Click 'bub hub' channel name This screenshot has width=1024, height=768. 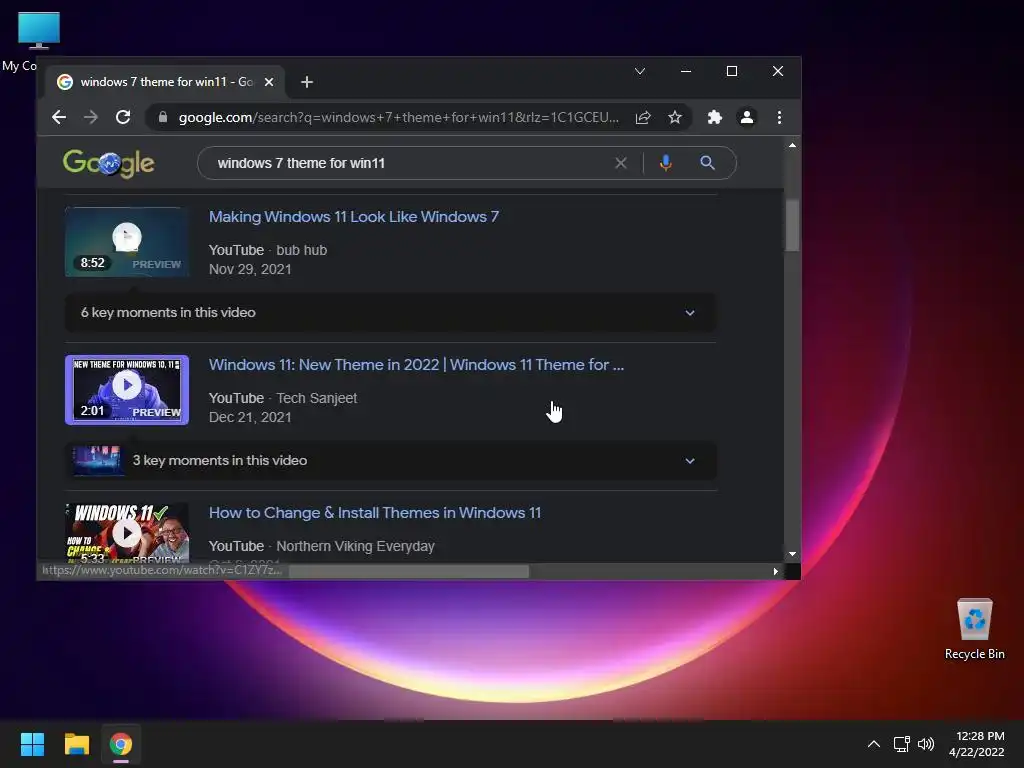(302, 250)
